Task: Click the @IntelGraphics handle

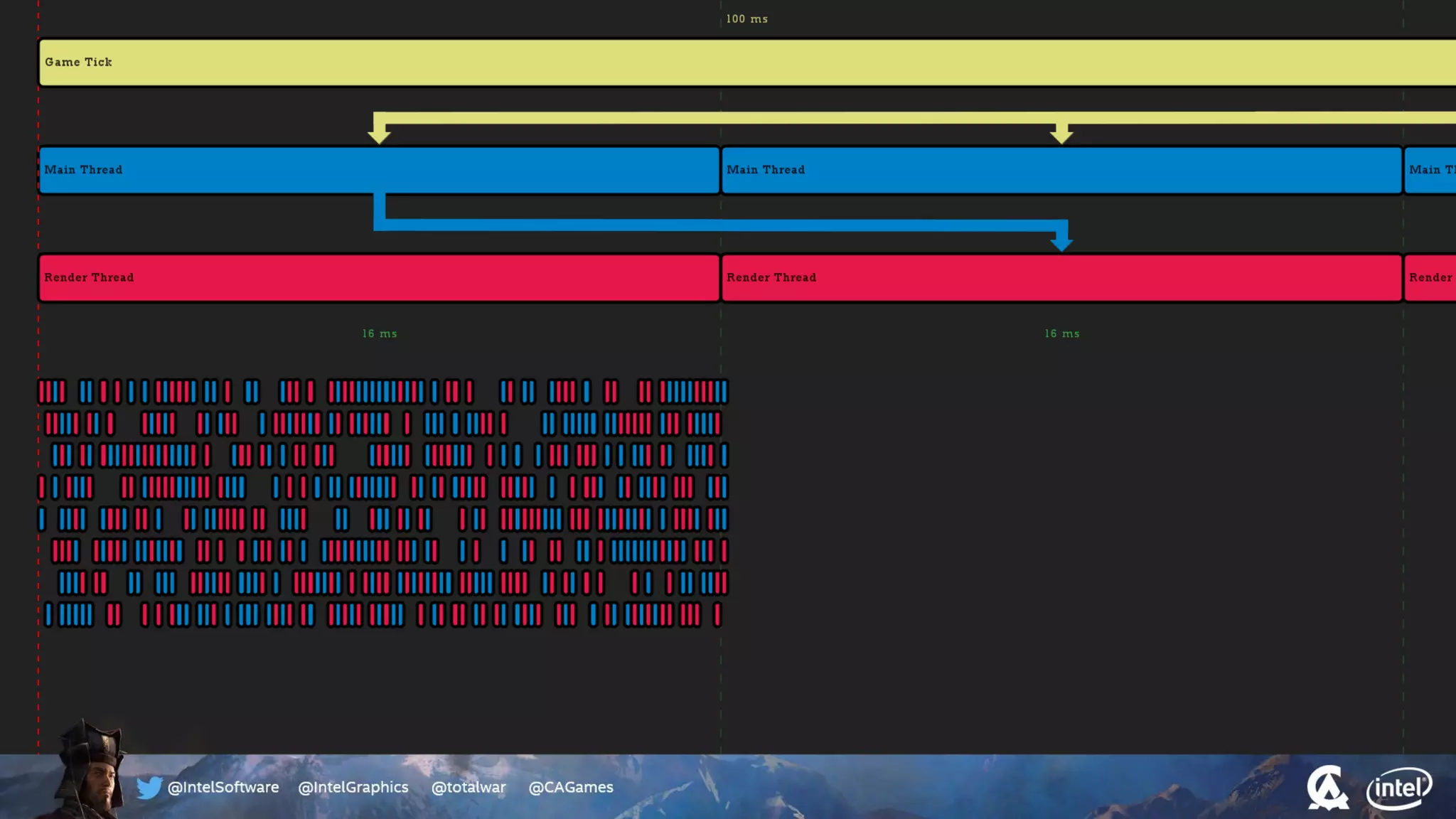Action: tap(353, 788)
